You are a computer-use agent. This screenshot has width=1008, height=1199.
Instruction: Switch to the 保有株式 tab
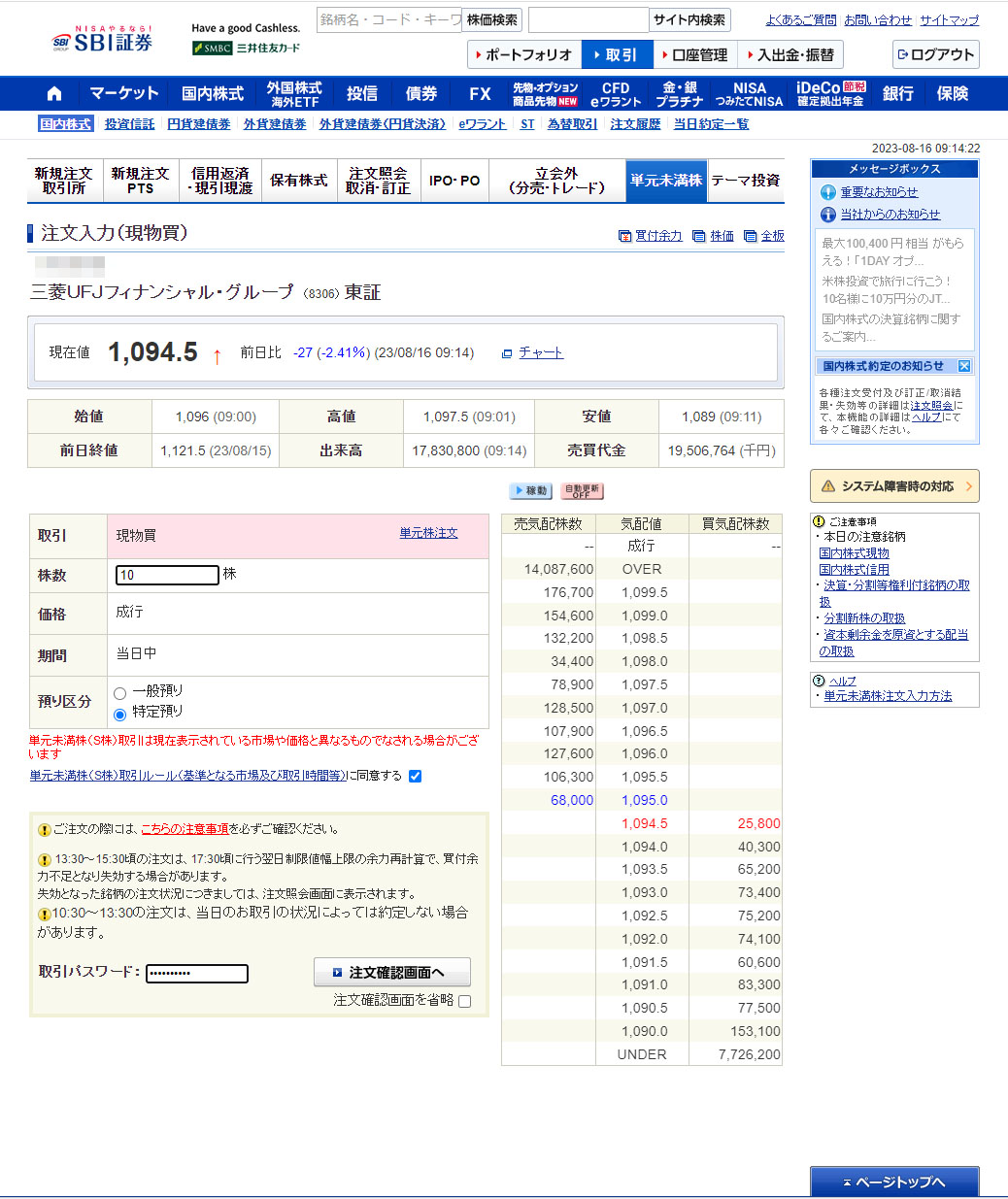pyautogui.click(x=298, y=181)
